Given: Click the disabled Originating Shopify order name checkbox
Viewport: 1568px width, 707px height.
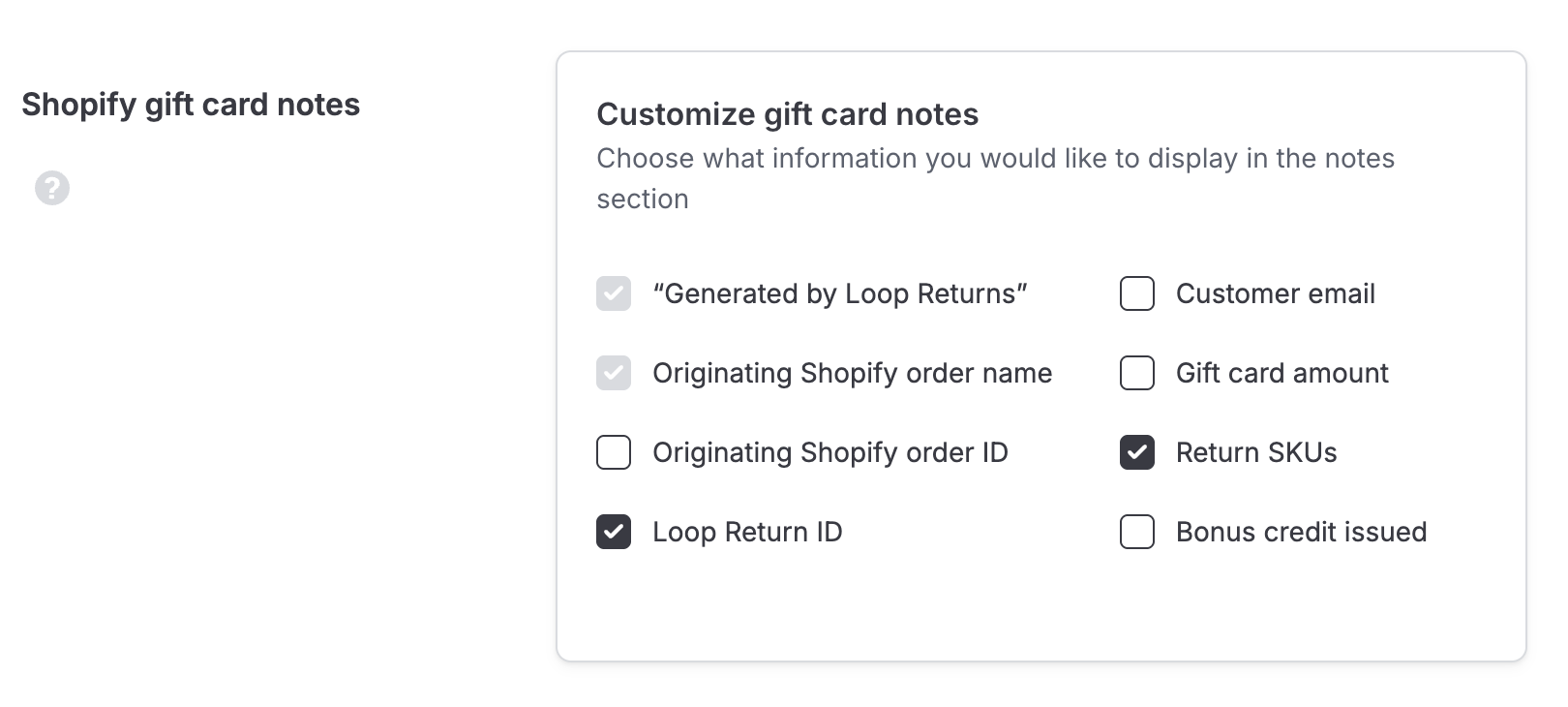Looking at the screenshot, I should click(614, 373).
